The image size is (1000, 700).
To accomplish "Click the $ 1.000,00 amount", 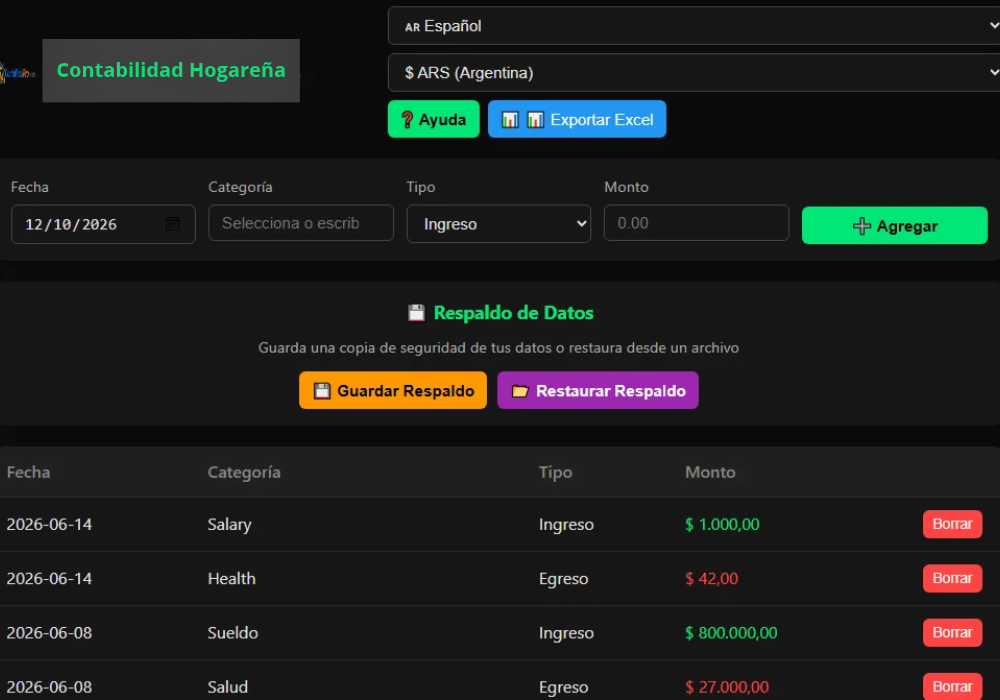I will coord(722,524).
